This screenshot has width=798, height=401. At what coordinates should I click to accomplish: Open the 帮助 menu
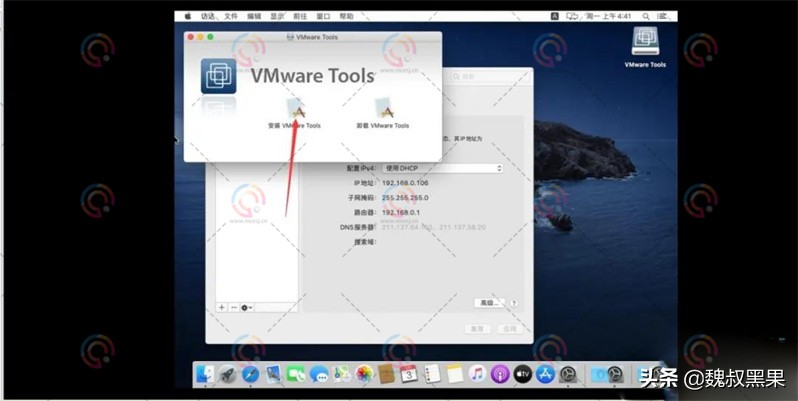tap(346, 16)
